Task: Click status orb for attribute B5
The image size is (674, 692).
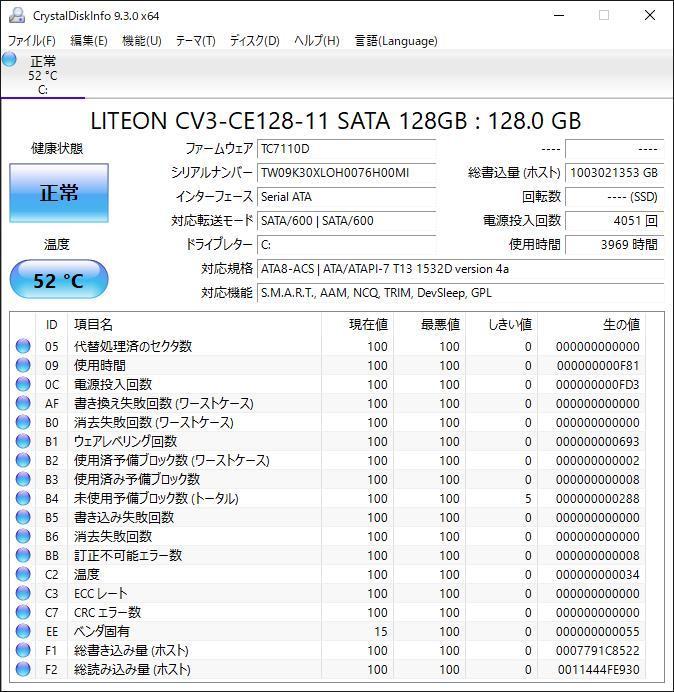Action: coord(23,517)
